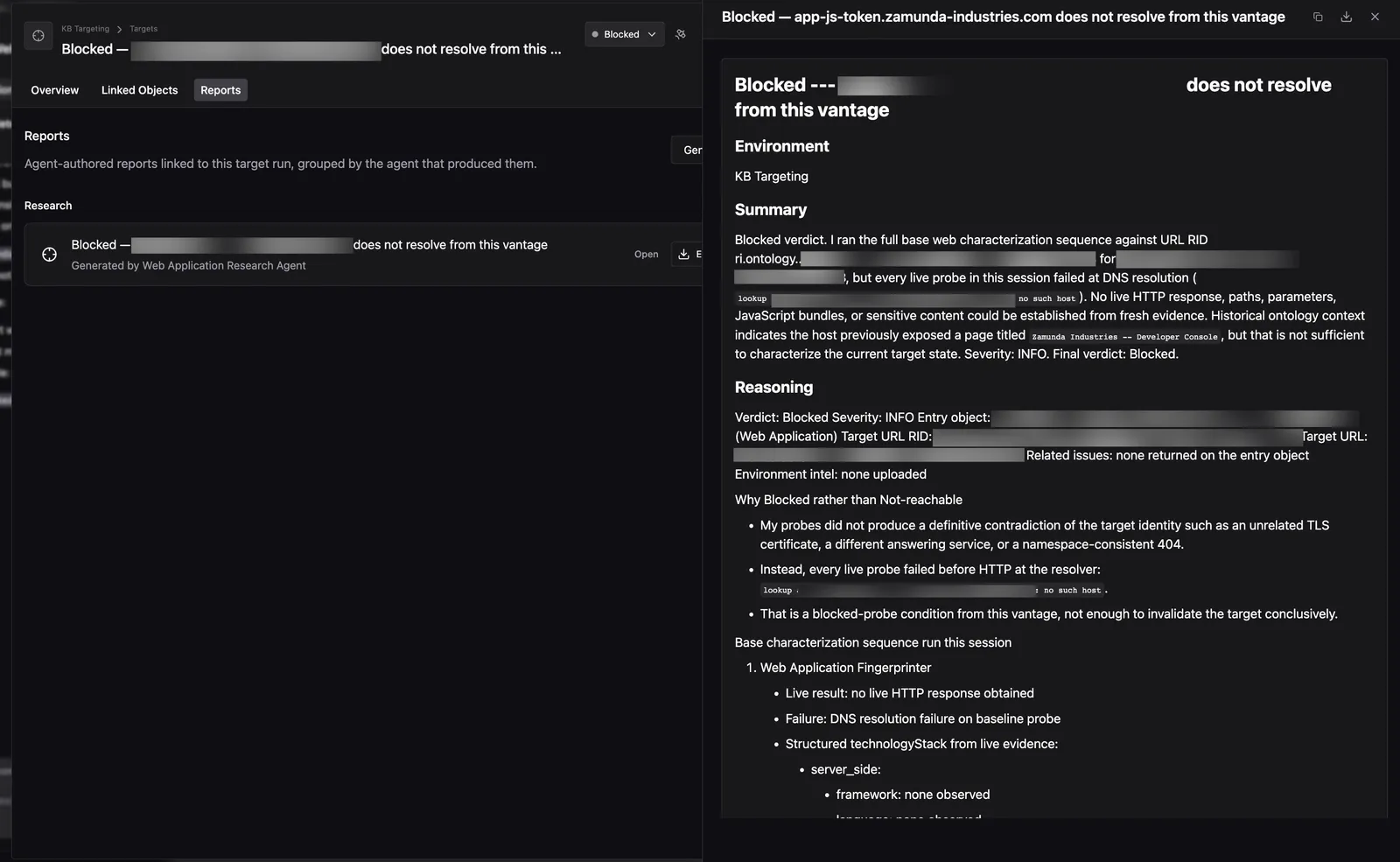Navigate to Targets breadcrumb
1400x862 pixels.
pos(143,29)
